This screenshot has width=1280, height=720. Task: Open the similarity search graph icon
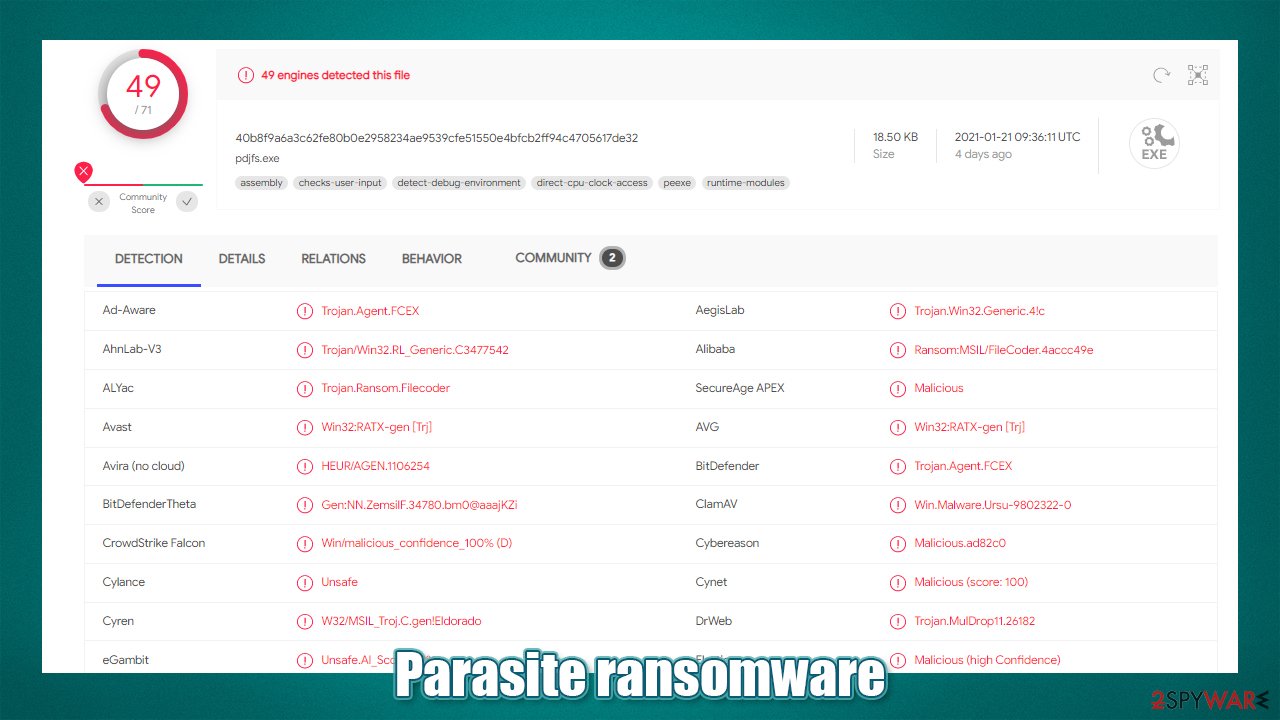[1197, 75]
